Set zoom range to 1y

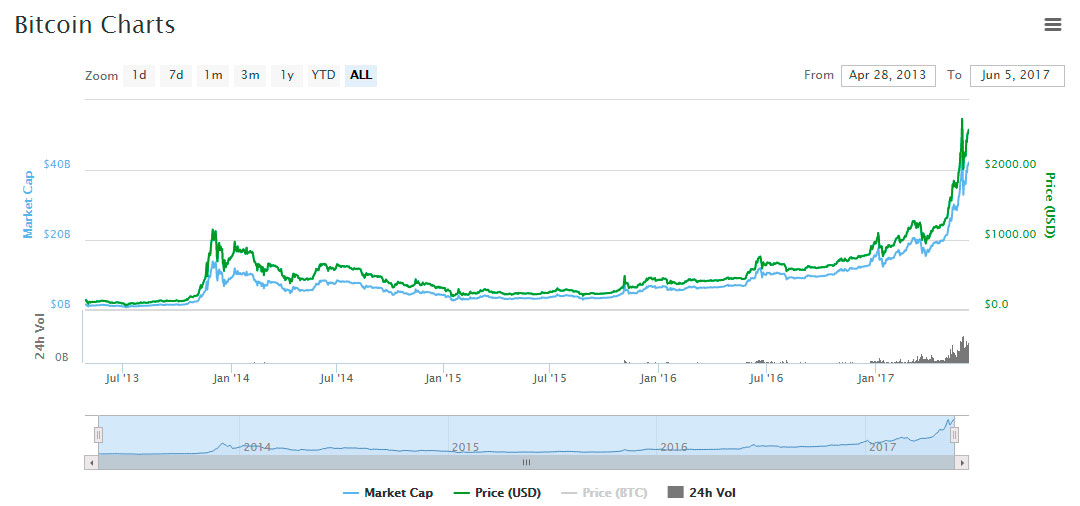tap(287, 75)
